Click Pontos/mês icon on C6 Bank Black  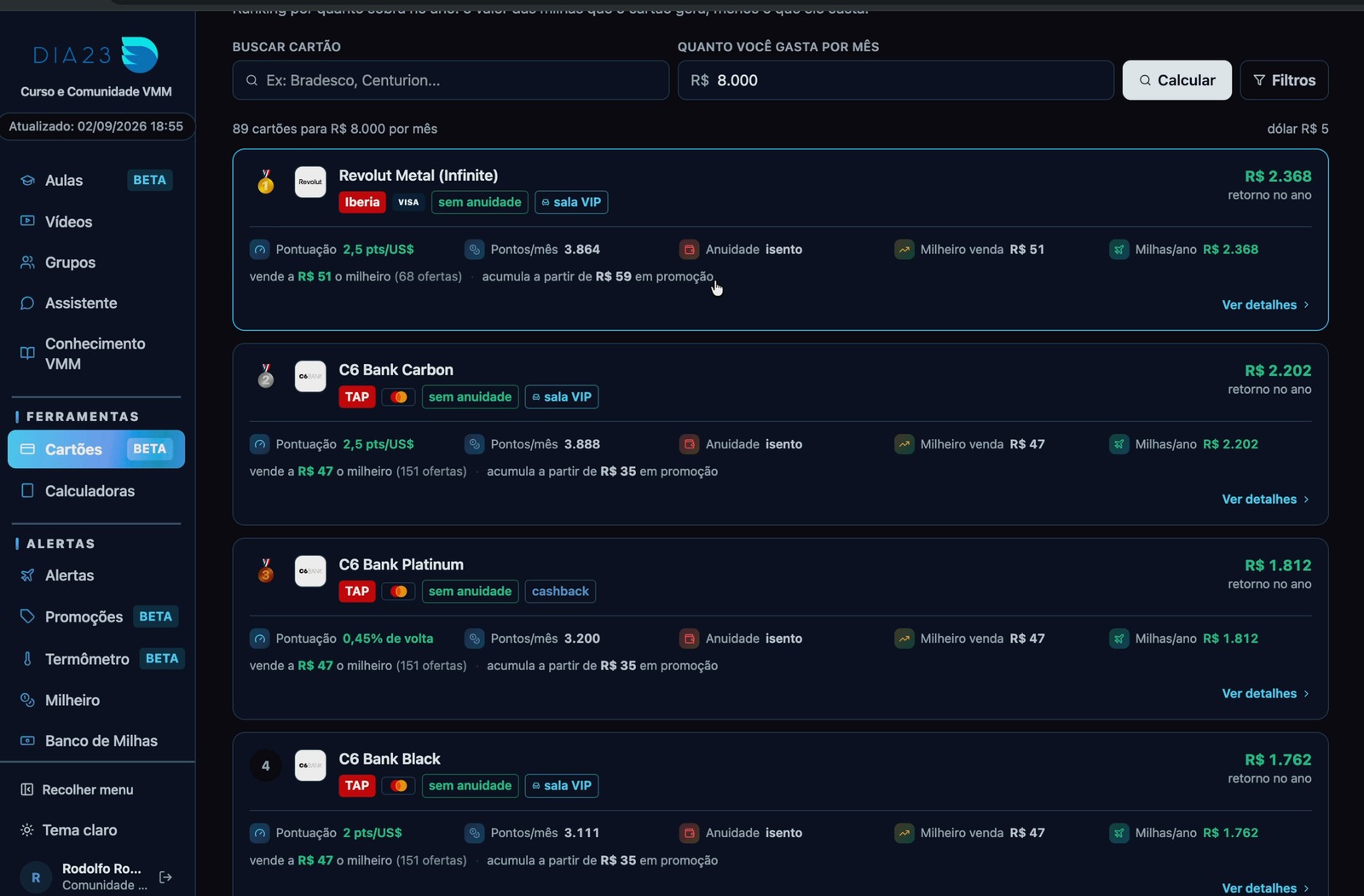click(474, 833)
